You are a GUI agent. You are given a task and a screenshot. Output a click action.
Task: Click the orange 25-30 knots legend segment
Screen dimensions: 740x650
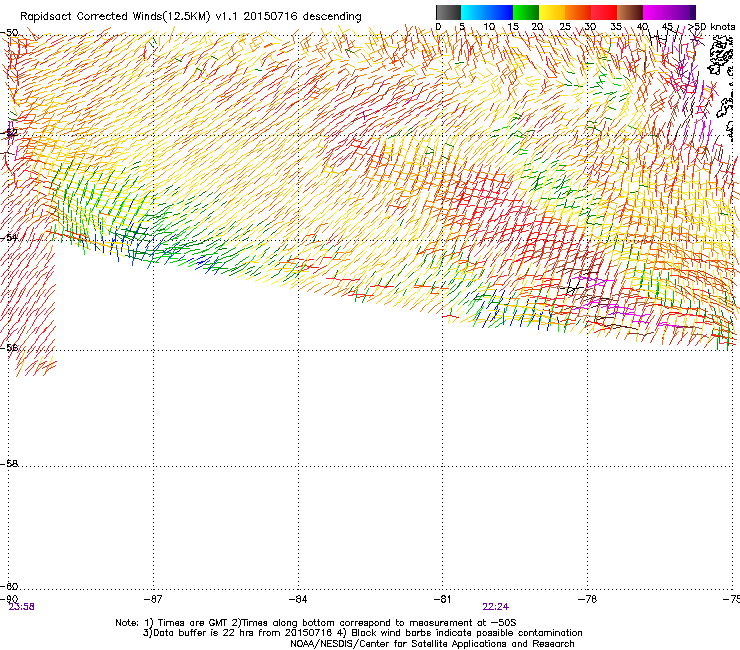pos(578,12)
